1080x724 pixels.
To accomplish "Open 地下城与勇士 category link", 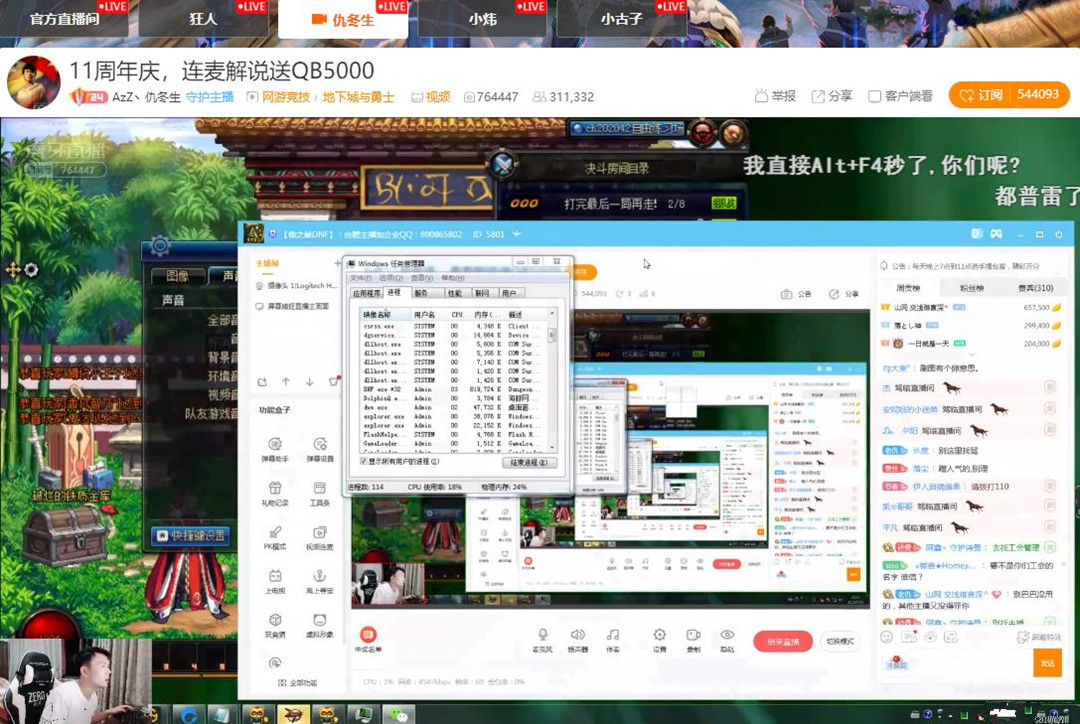I will pyautogui.click(x=358, y=97).
